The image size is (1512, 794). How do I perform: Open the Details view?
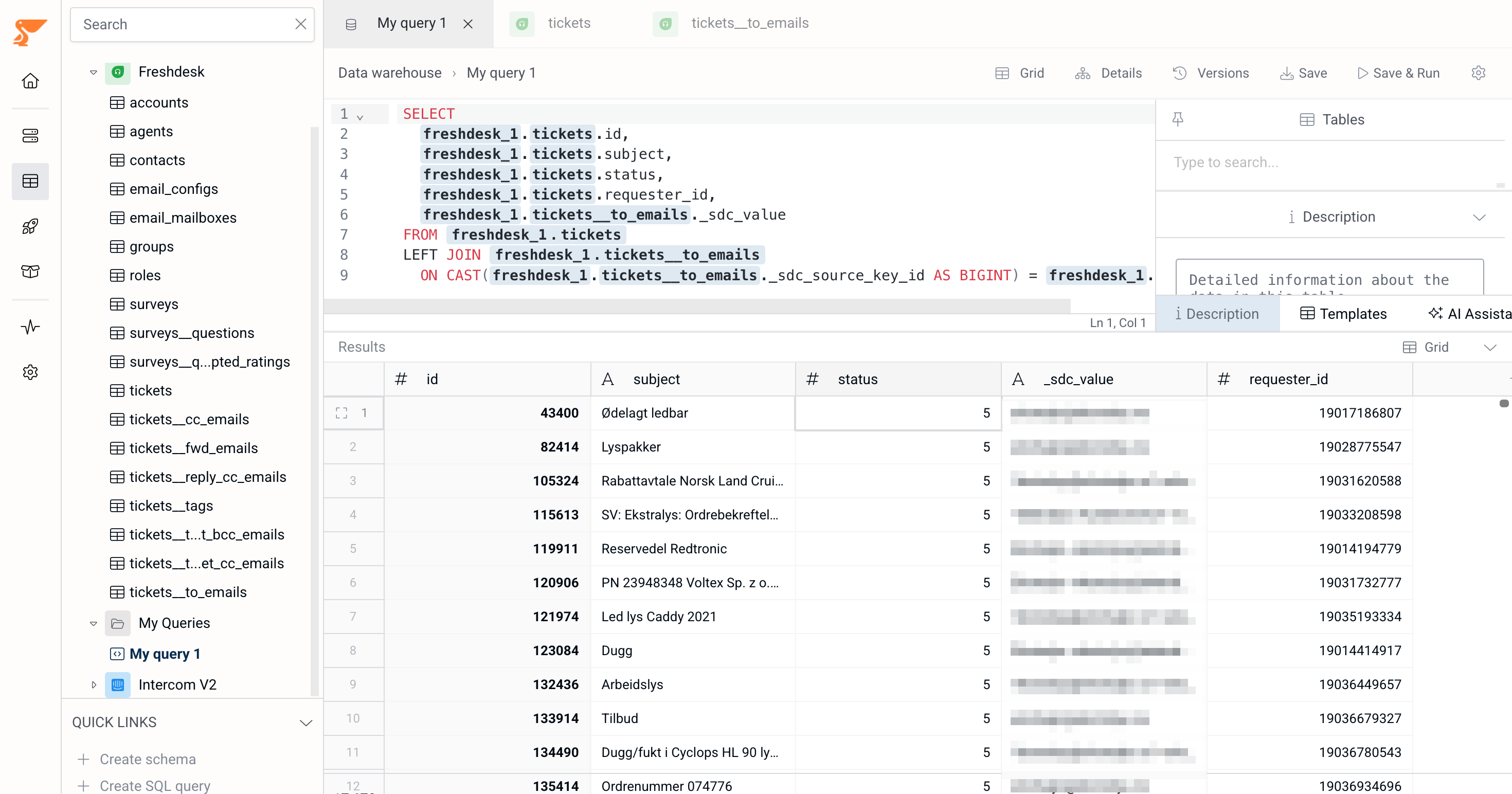[1108, 73]
